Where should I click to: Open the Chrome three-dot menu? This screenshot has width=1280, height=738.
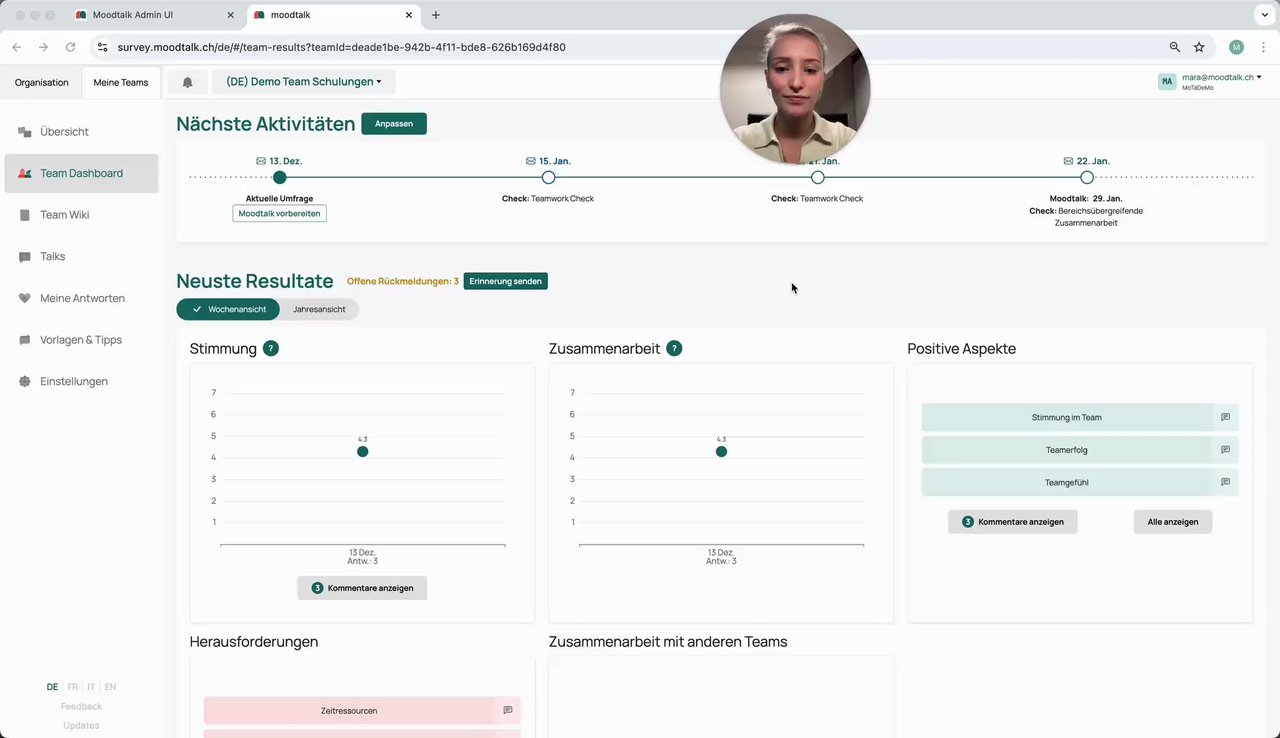(x=1263, y=47)
